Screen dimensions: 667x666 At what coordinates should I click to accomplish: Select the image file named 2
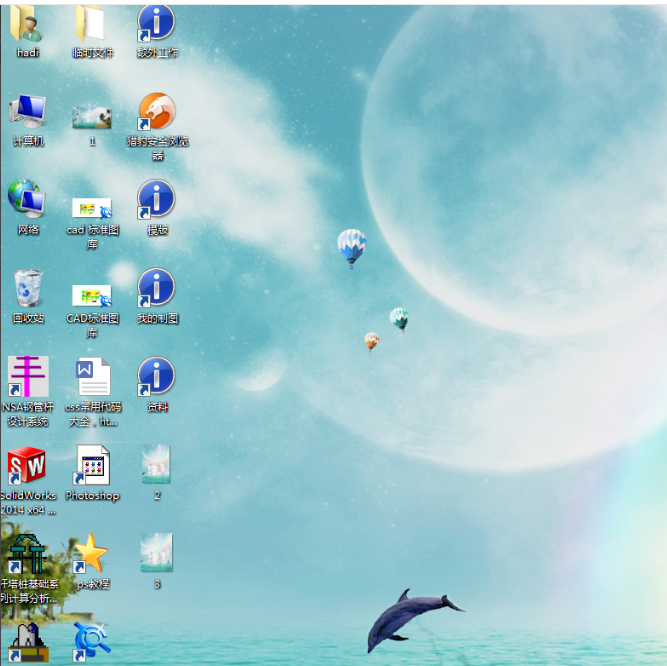coord(156,463)
